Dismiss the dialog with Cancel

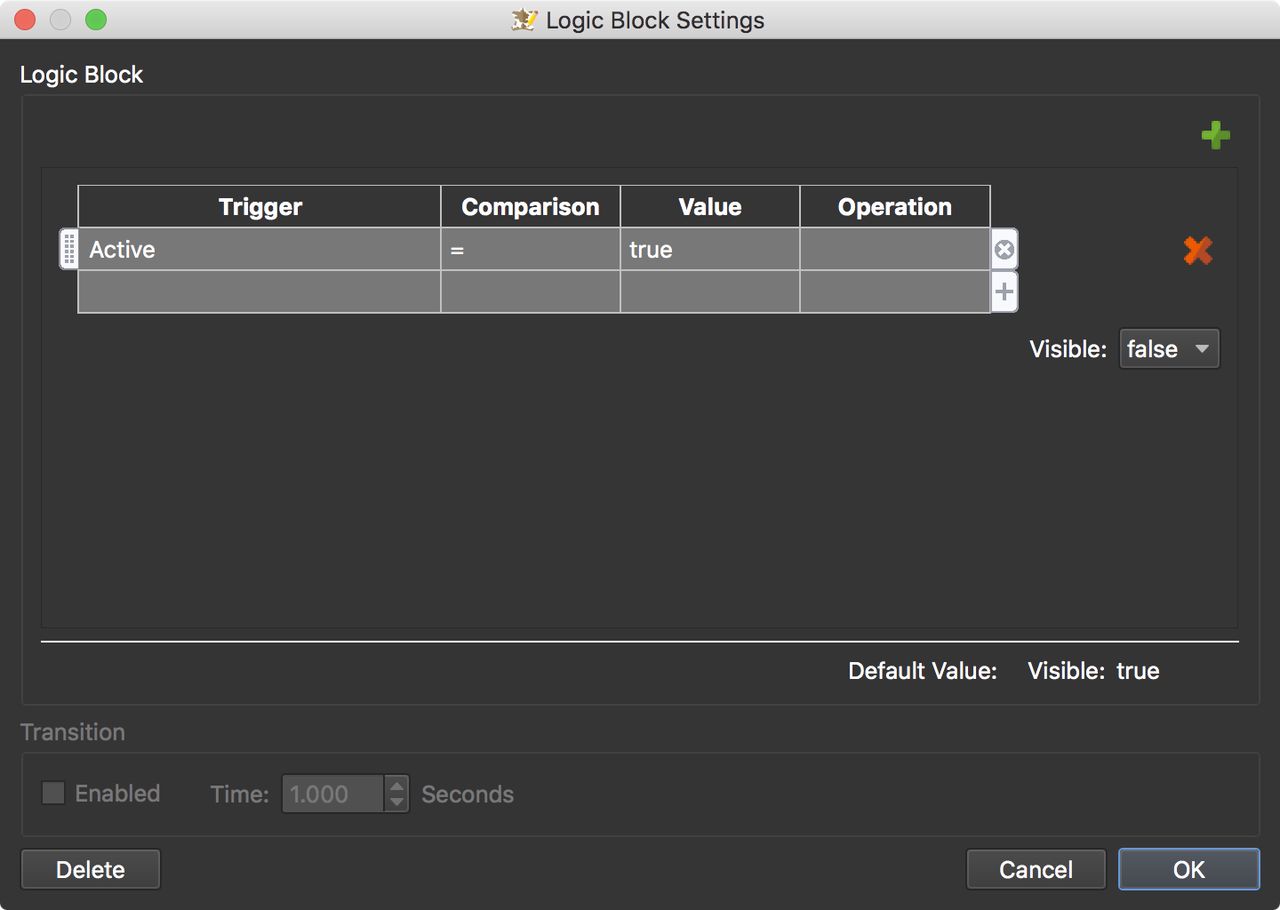click(1036, 868)
